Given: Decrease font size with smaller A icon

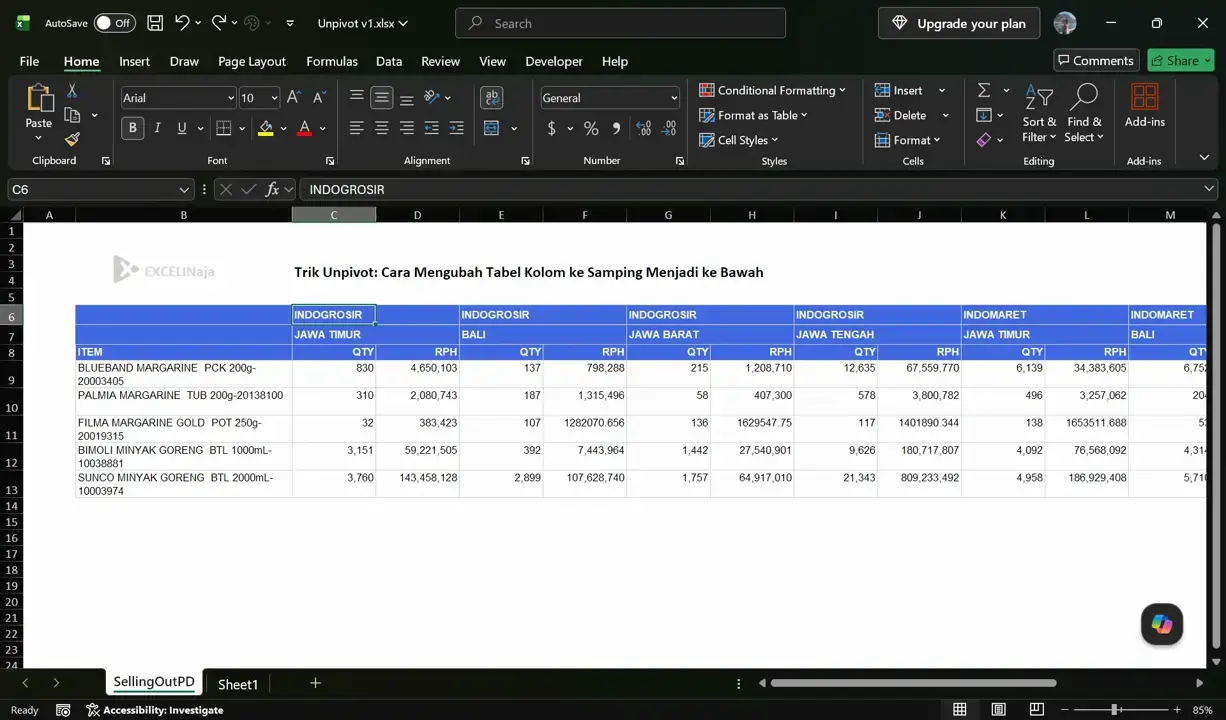Looking at the screenshot, I should pos(319,97).
